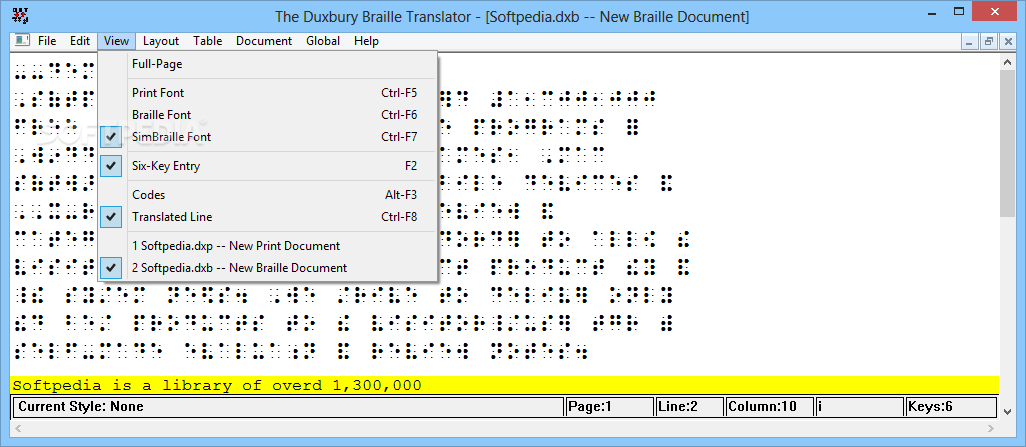Open the Edit menu

80,41
